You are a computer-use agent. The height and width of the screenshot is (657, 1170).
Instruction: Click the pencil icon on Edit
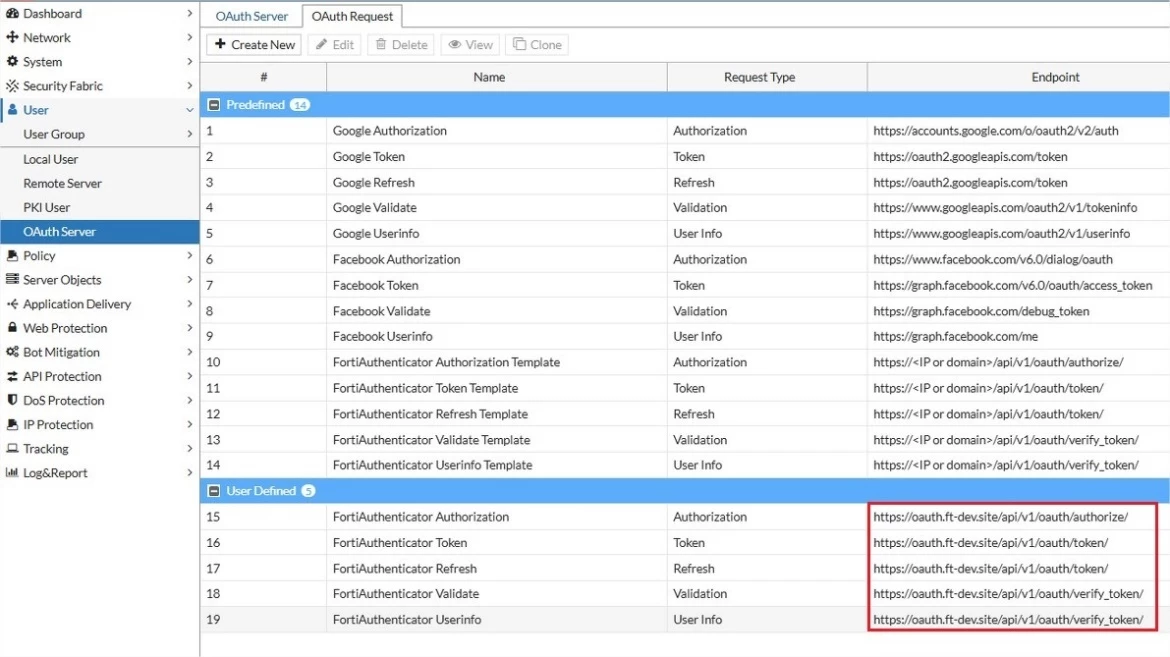click(x=322, y=44)
